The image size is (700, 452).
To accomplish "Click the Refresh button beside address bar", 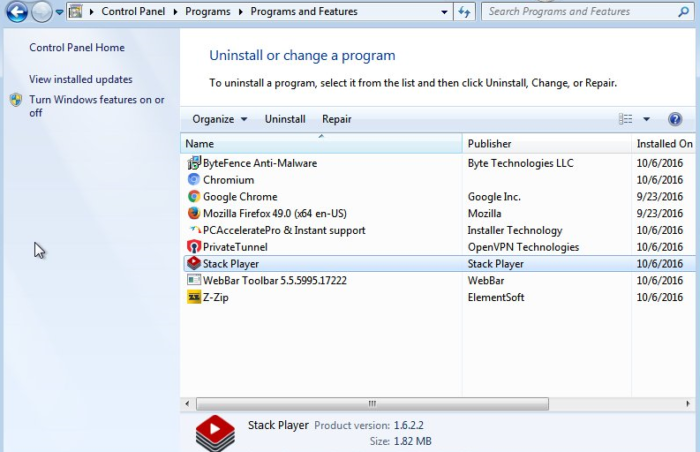I will [464, 12].
